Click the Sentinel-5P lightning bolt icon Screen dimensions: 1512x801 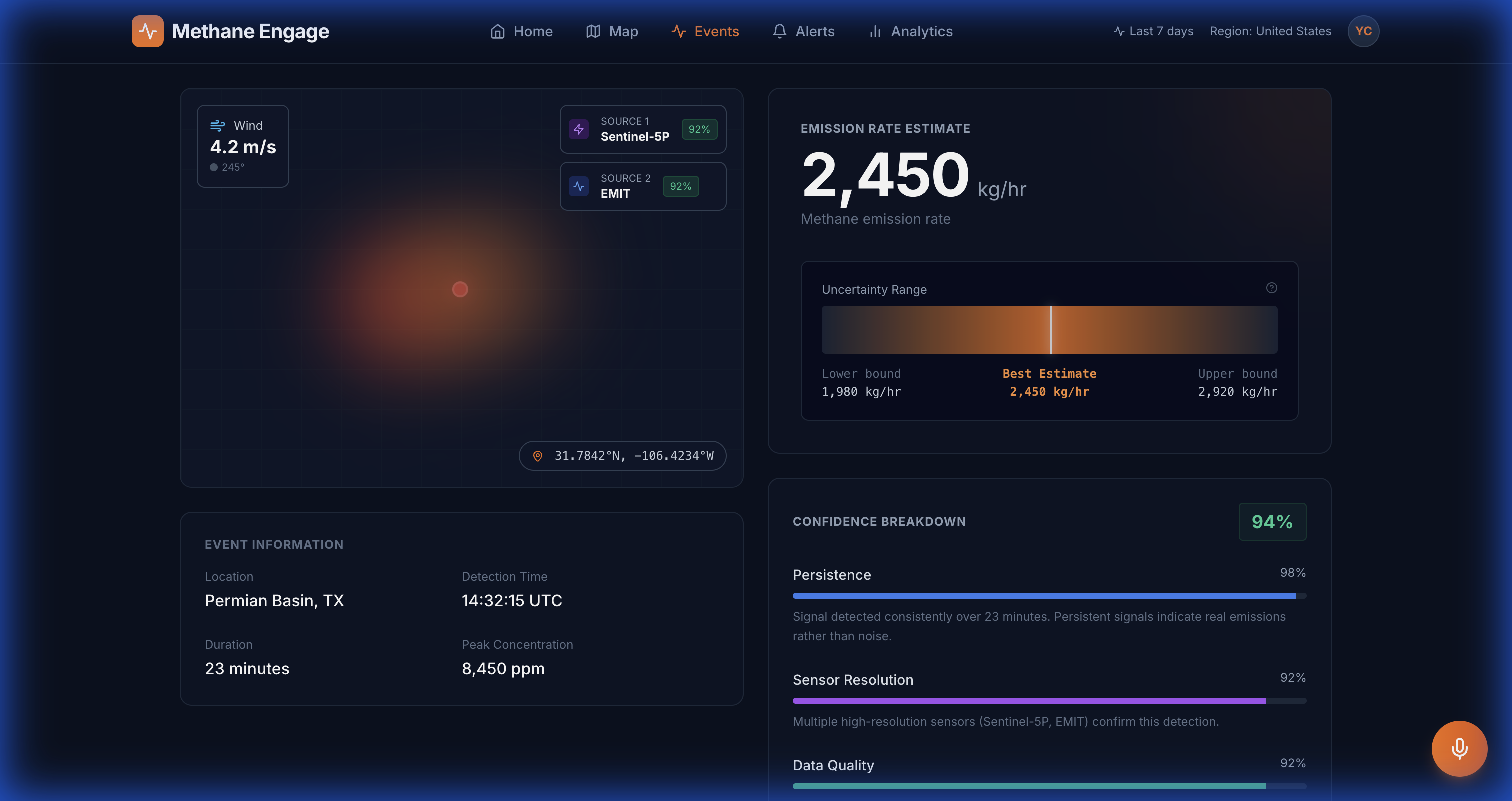(578, 129)
